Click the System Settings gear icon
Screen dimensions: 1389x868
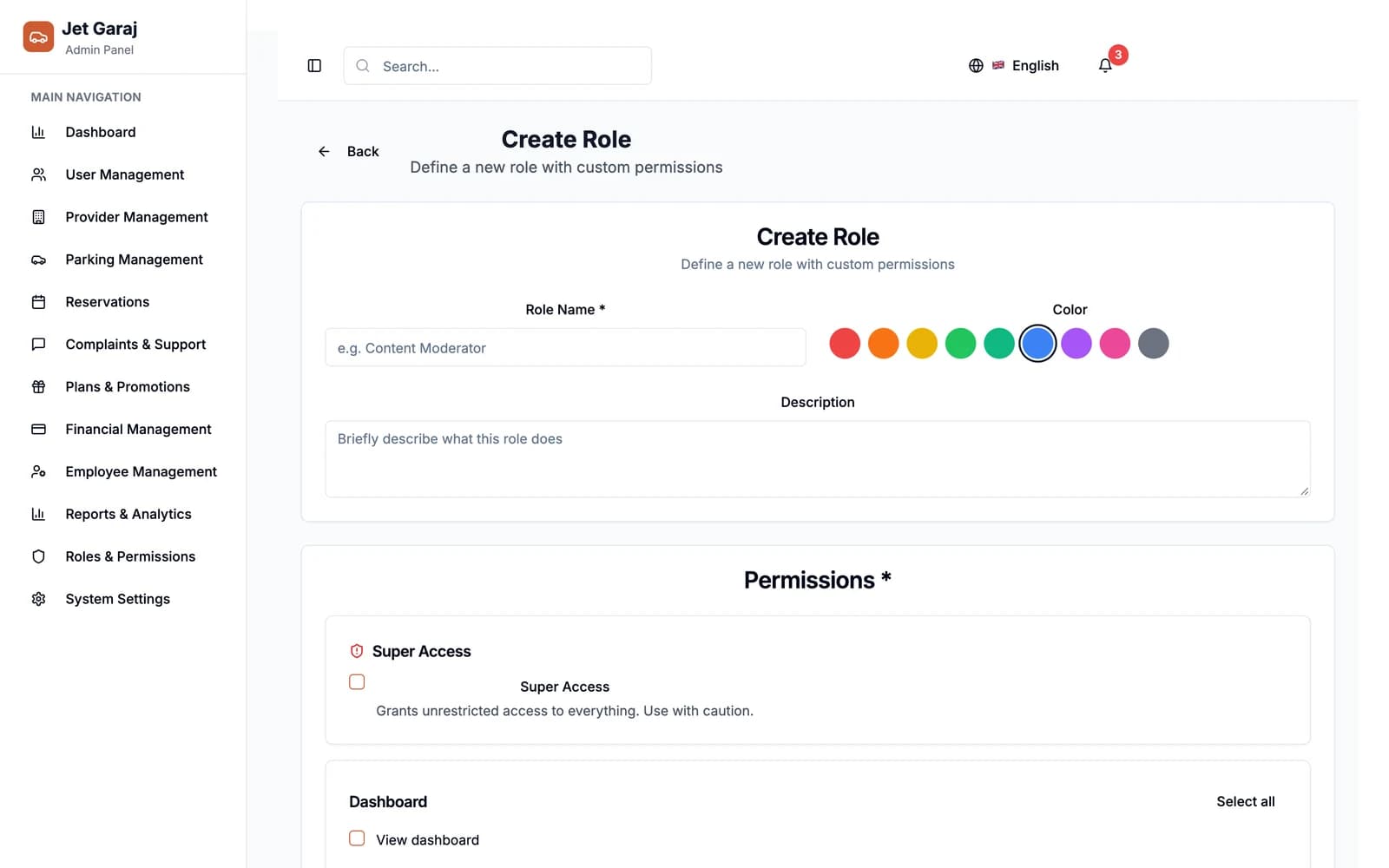[x=38, y=599]
